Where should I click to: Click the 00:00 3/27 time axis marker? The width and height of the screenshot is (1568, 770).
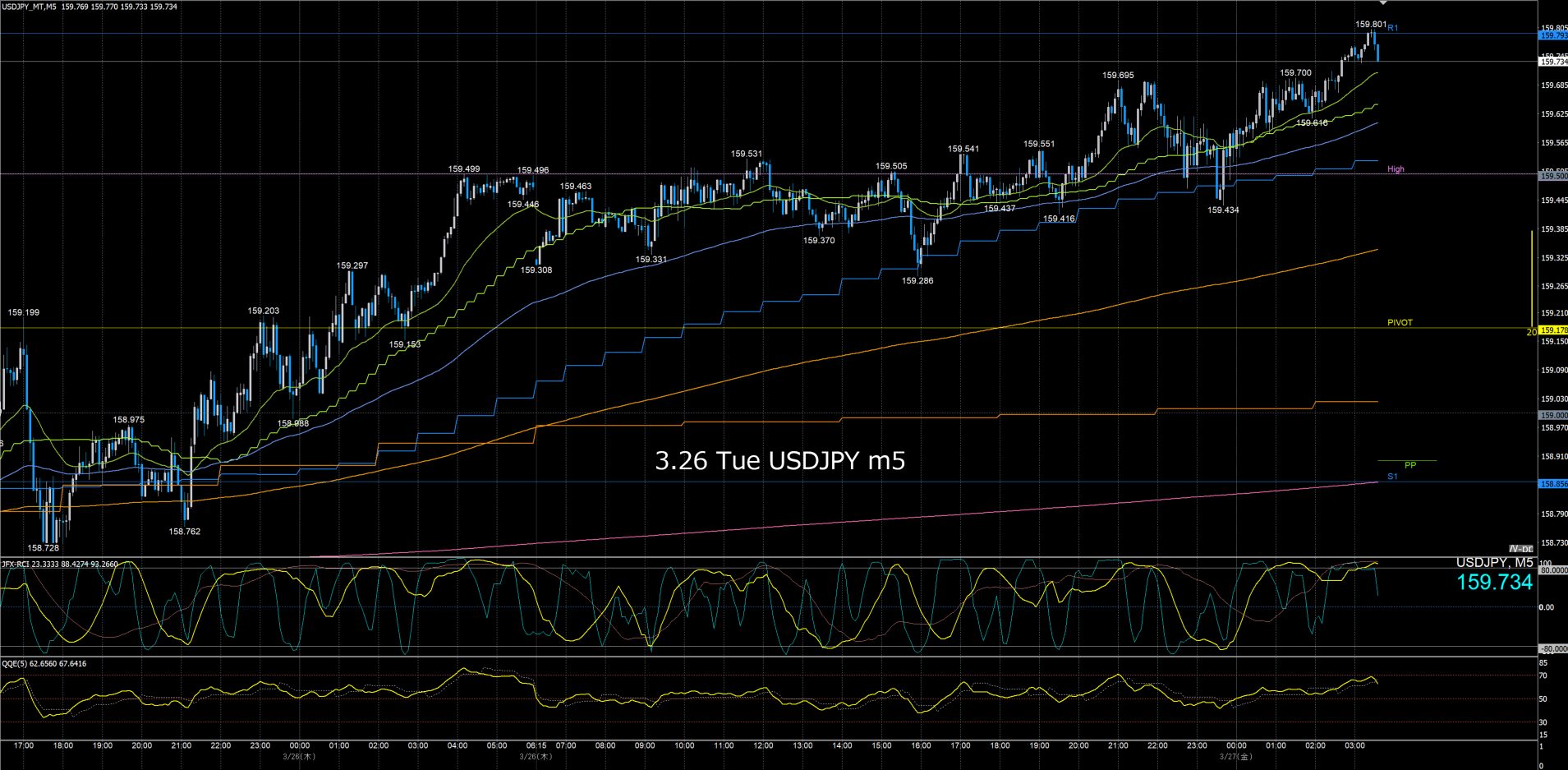click(x=1235, y=746)
